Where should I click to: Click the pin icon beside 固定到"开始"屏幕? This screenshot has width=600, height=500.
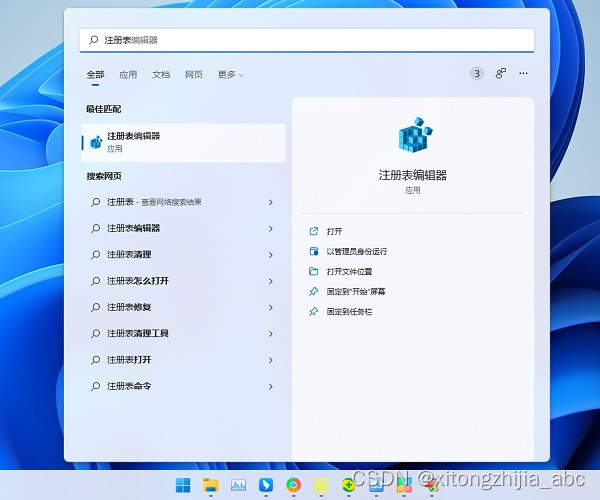(313, 292)
